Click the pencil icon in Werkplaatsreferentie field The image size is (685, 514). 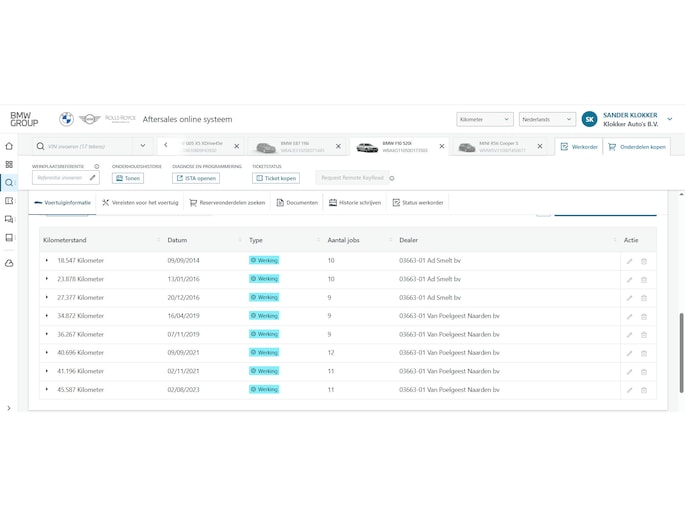pyautogui.click(x=92, y=178)
